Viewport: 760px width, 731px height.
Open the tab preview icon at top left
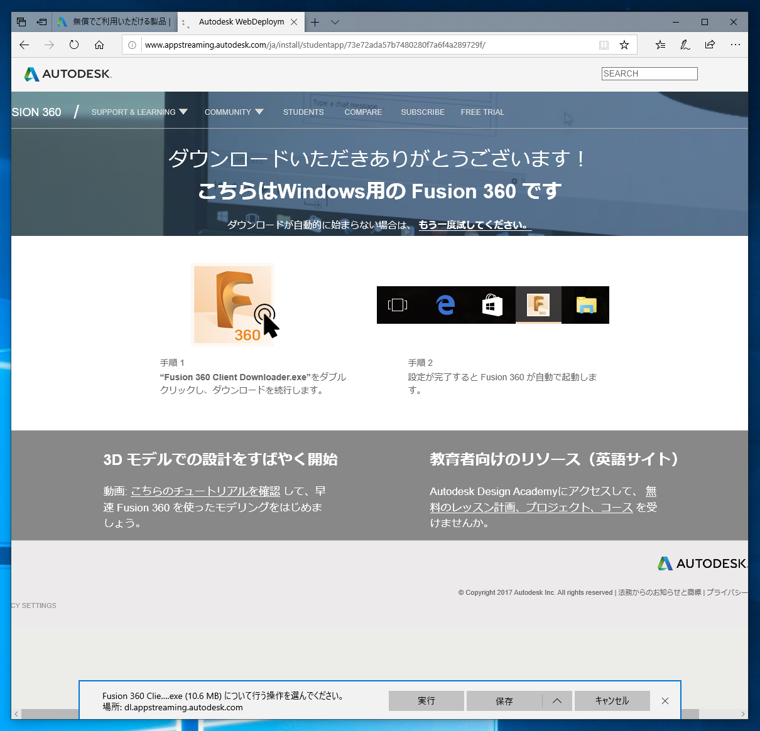pyautogui.click(x=21, y=22)
